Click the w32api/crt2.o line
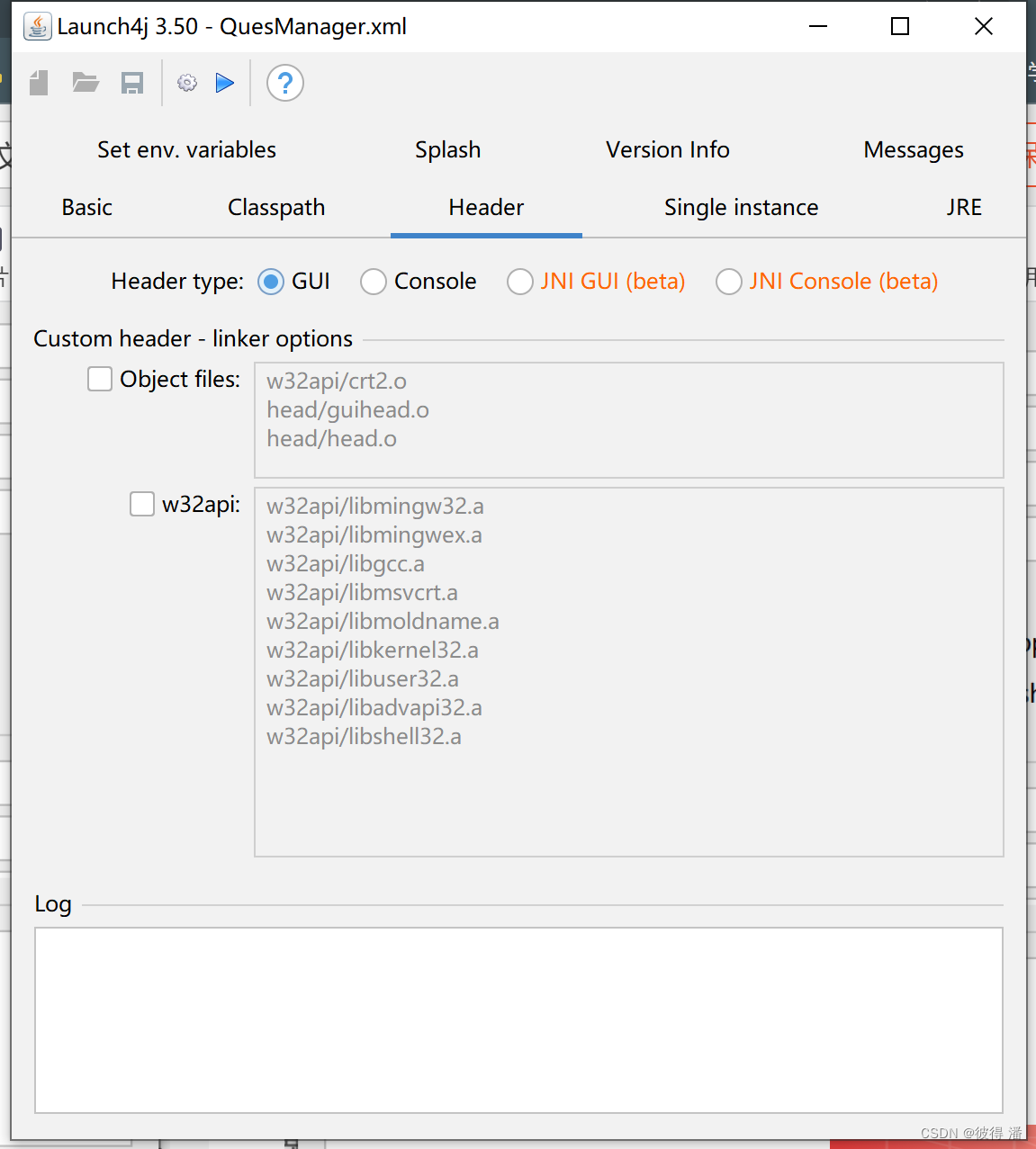Viewport: 1036px width, 1149px height. point(337,381)
